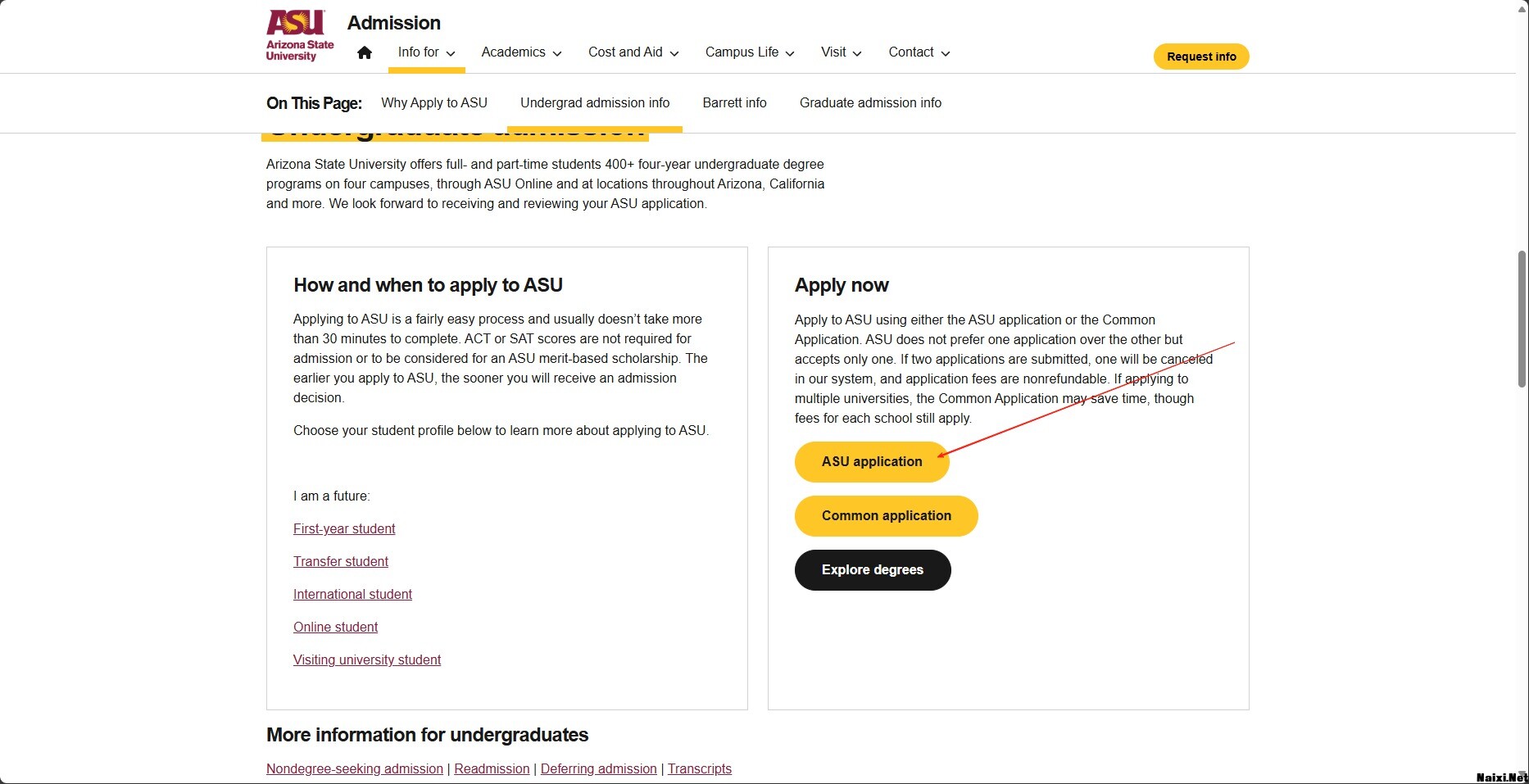Screen dimensions: 1529x784
Task: Open the Readmission link
Action: [x=492, y=769]
